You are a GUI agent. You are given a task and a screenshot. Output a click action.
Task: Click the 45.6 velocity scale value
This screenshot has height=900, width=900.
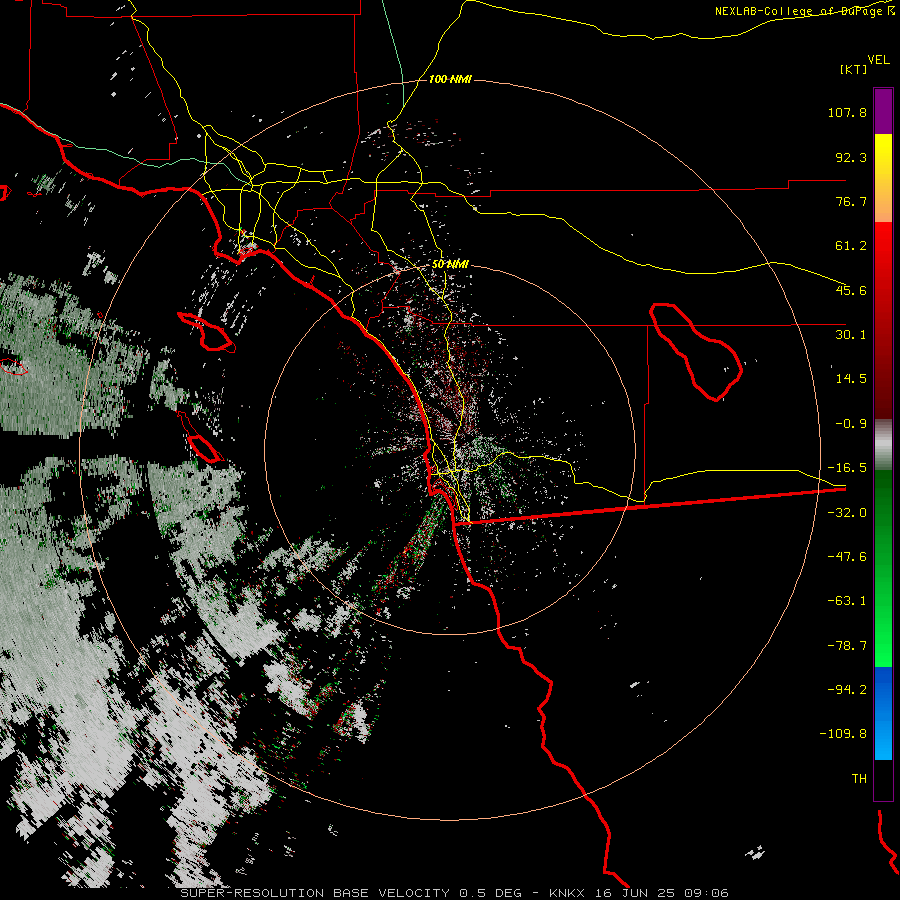[851, 290]
